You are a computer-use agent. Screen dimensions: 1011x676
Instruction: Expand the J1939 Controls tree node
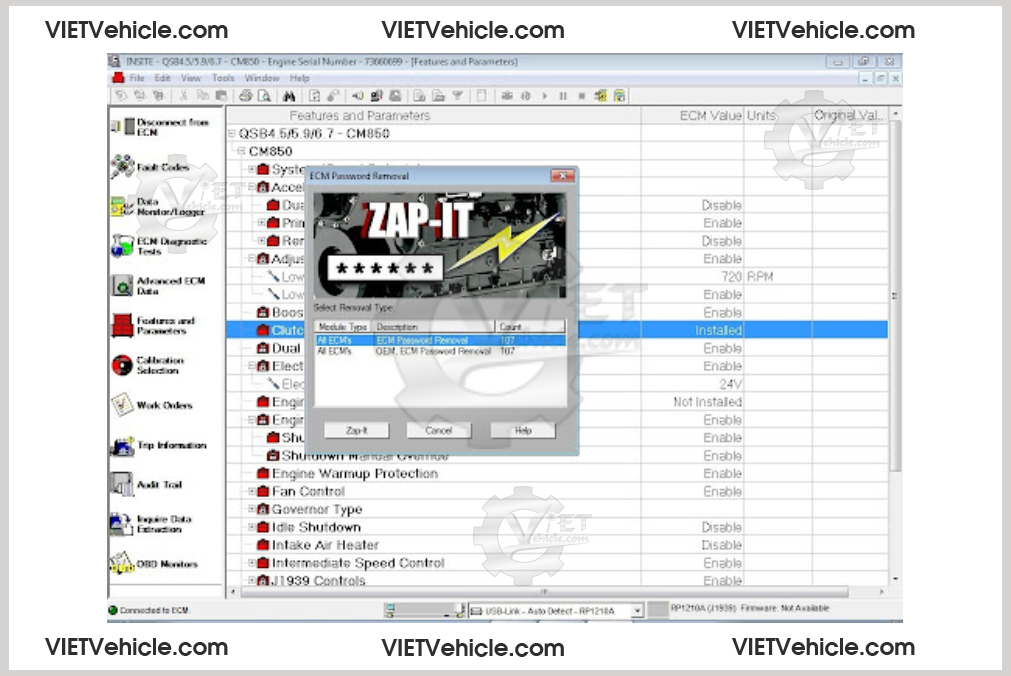pyautogui.click(x=252, y=581)
